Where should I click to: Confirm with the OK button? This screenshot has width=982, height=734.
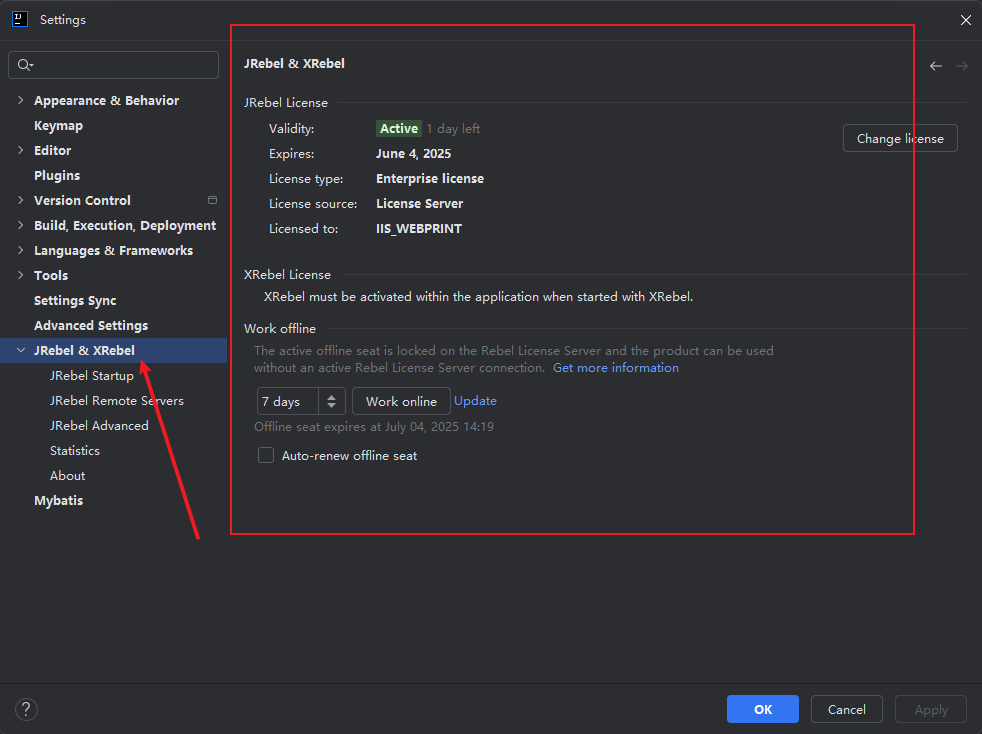[x=763, y=709]
